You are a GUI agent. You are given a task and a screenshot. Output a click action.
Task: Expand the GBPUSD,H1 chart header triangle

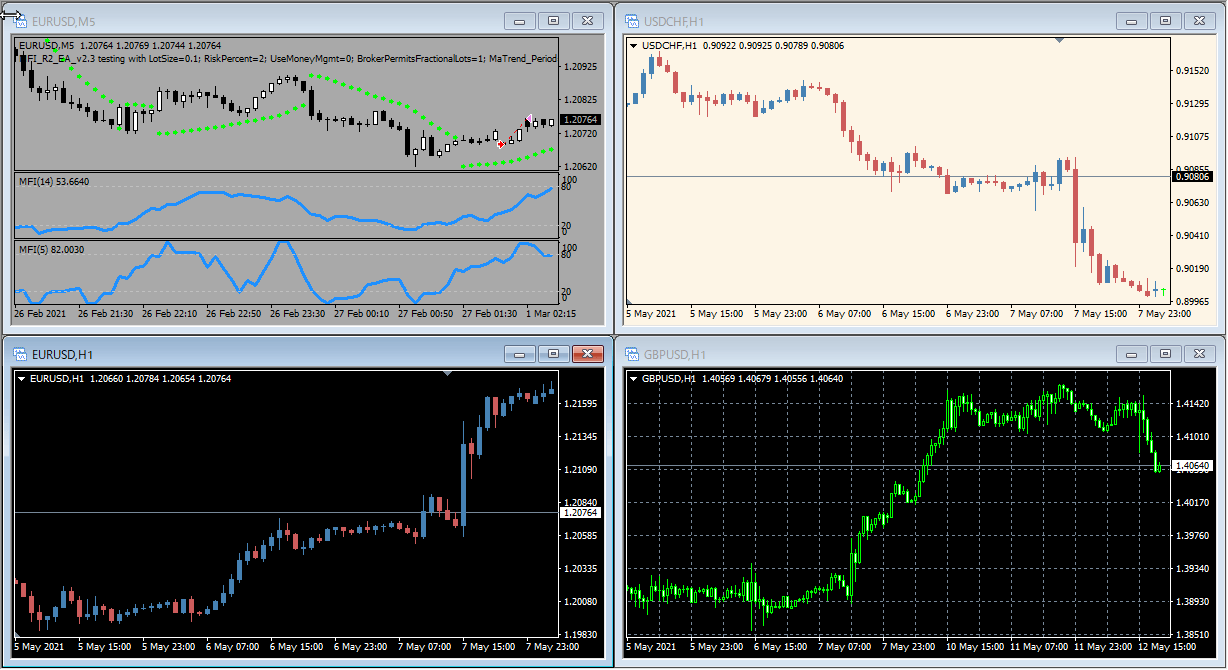(634, 379)
